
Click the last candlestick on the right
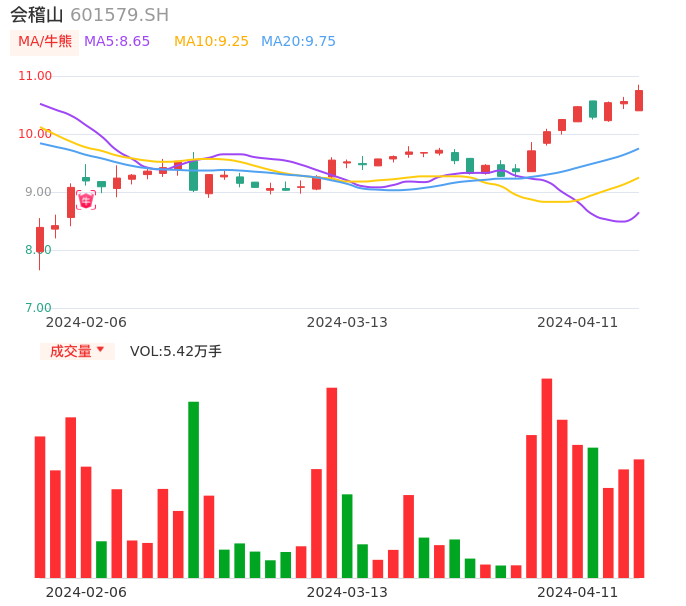pos(639,100)
